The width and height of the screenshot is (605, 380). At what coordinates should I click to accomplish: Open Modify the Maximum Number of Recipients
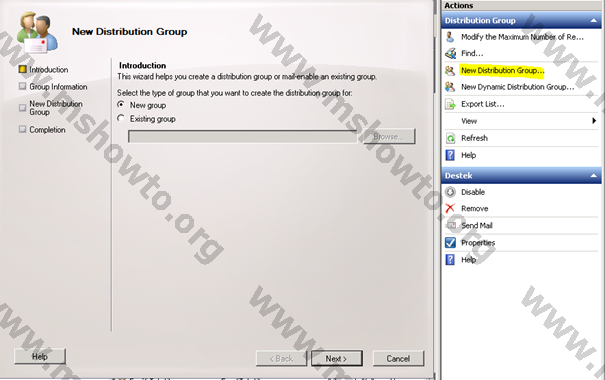(522, 37)
